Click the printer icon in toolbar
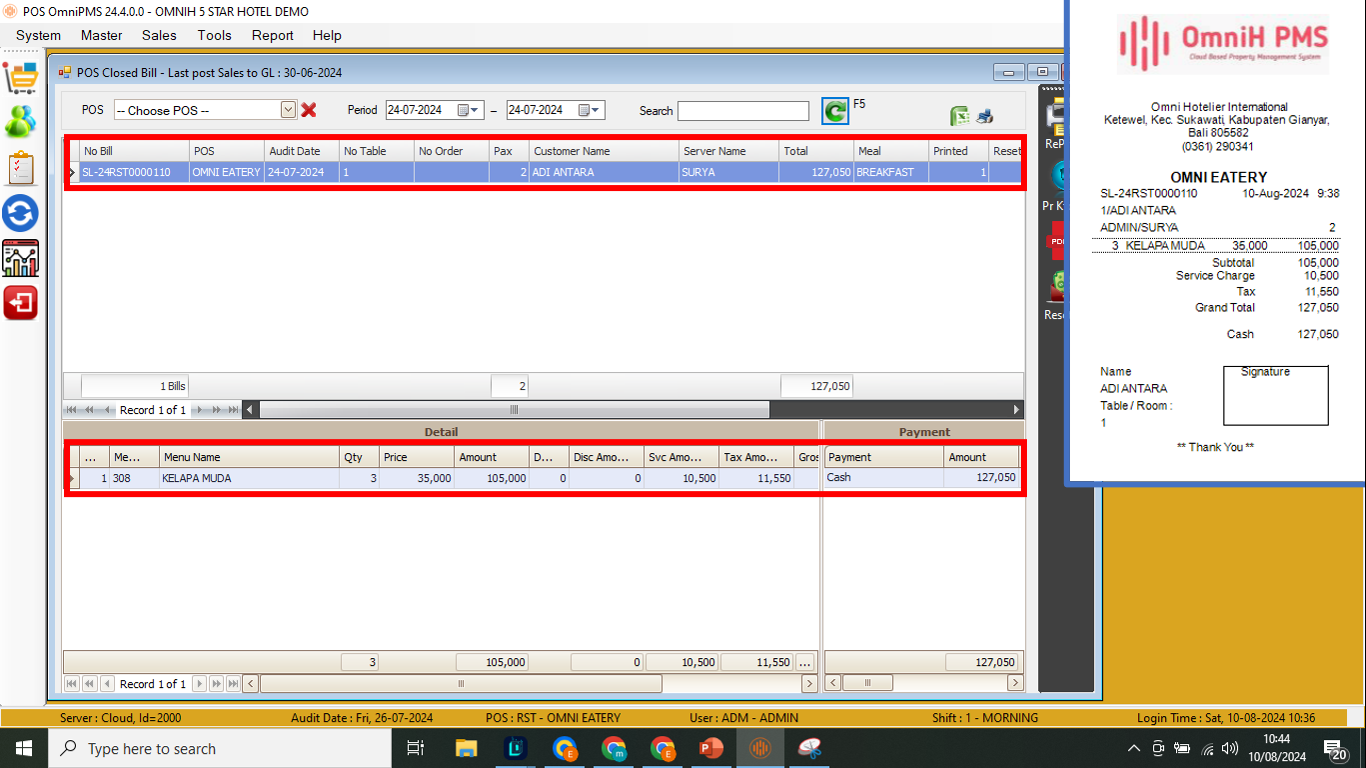The height and width of the screenshot is (768, 1366). point(985,116)
